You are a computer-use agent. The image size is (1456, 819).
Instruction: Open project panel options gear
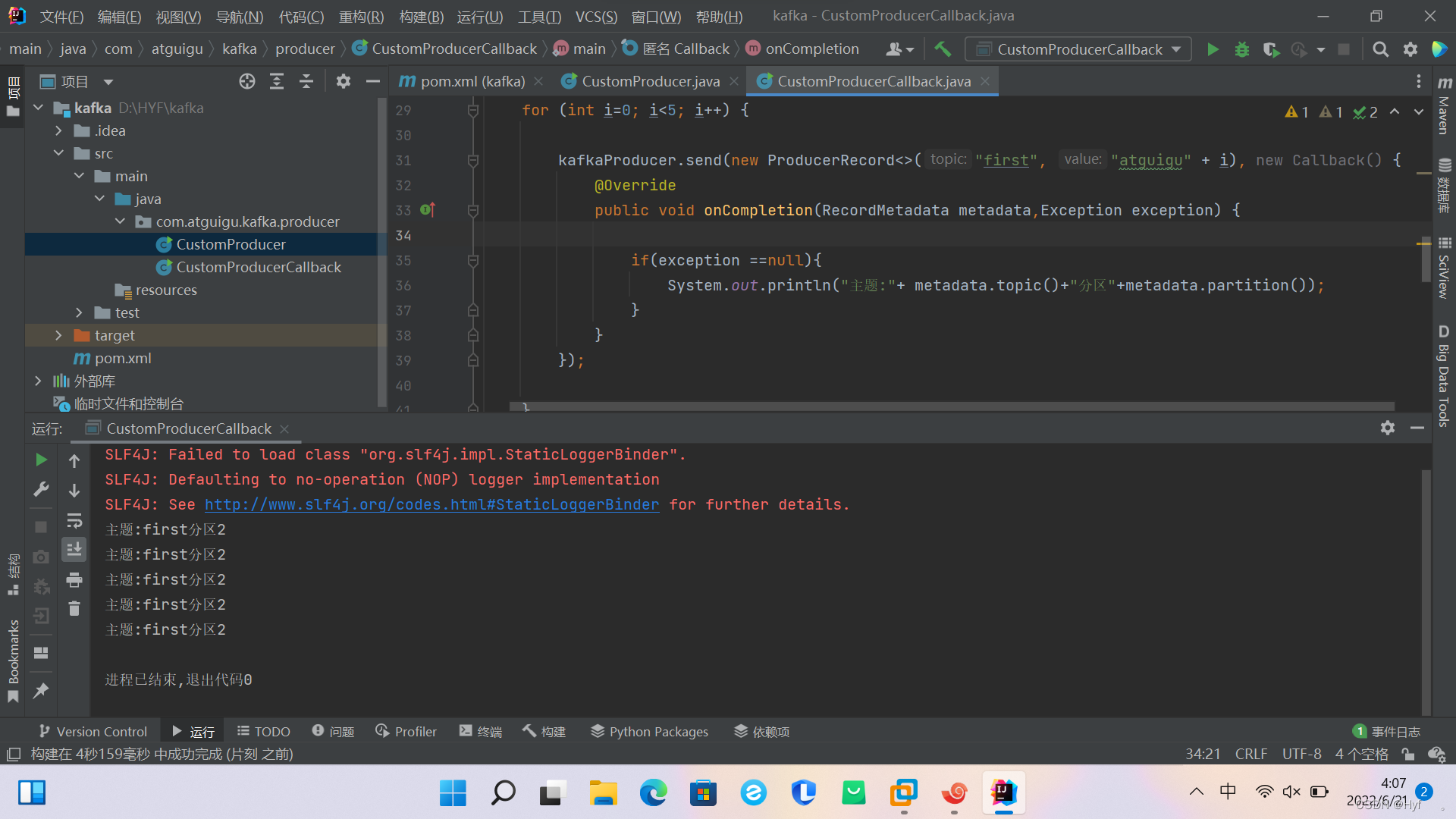pos(344,81)
